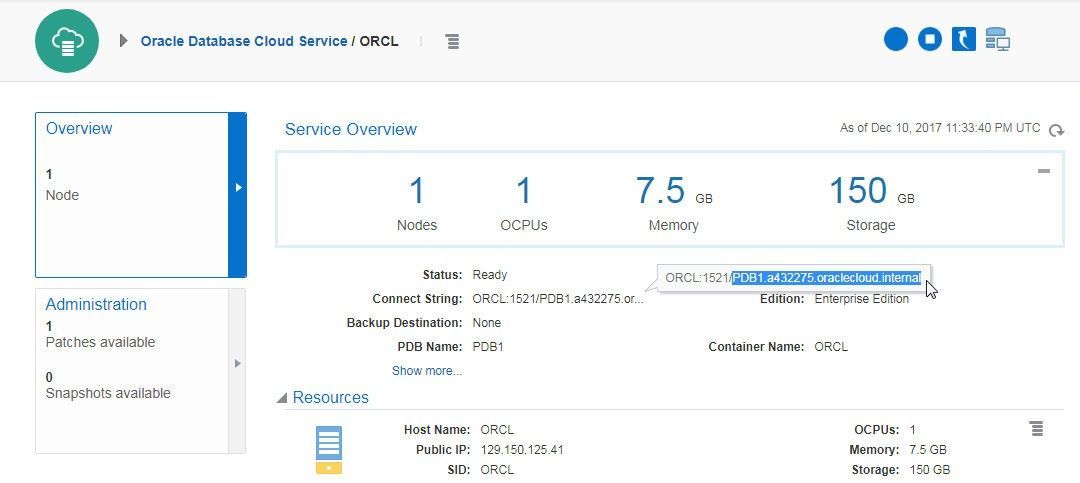The height and width of the screenshot is (483, 1080).
Task: Click the ORCL node server icon
Action: [x=329, y=450]
